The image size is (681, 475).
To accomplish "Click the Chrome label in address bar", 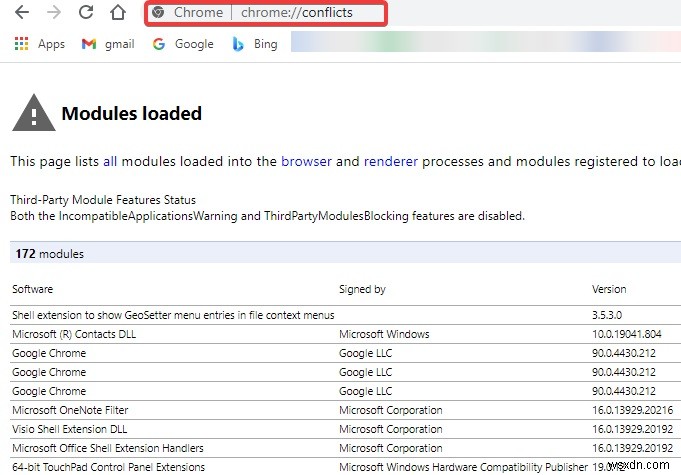I will pos(198,13).
